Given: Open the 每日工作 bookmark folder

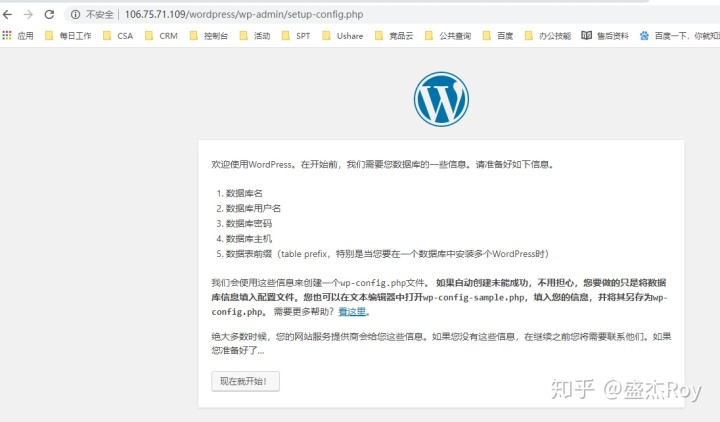Looking at the screenshot, I should pos(68,36).
